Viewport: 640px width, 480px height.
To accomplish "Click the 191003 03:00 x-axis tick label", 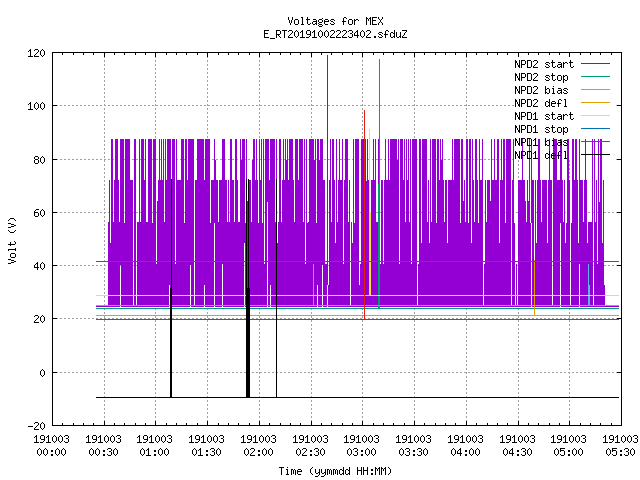I will tap(361, 446).
